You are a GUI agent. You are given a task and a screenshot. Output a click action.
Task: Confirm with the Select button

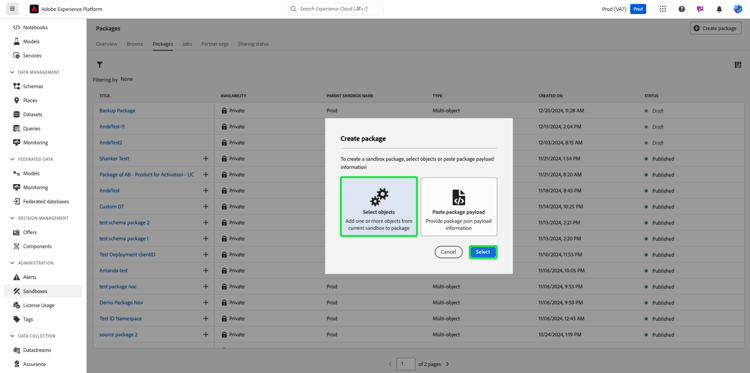click(483, 252)
